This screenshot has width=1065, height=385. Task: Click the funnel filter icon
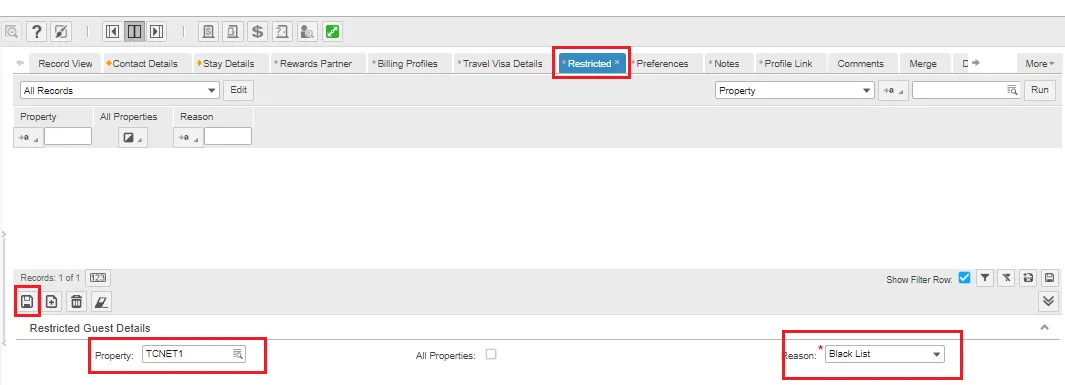click(x=985, y=278)
